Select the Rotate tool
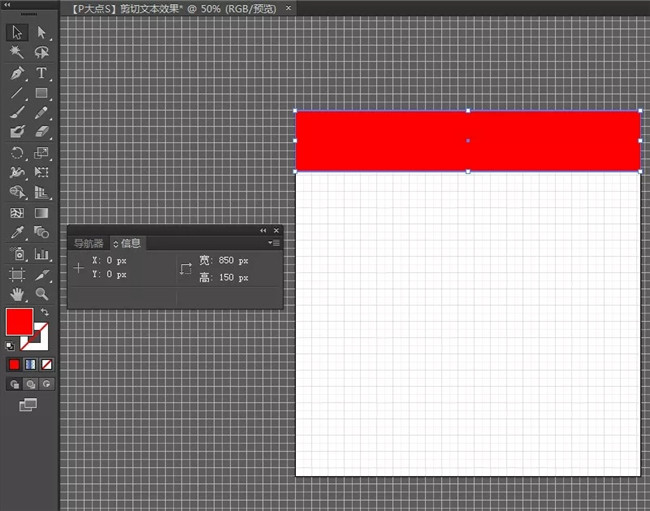The width and height of the screenshot is (650, 511). tap(17, 153)
